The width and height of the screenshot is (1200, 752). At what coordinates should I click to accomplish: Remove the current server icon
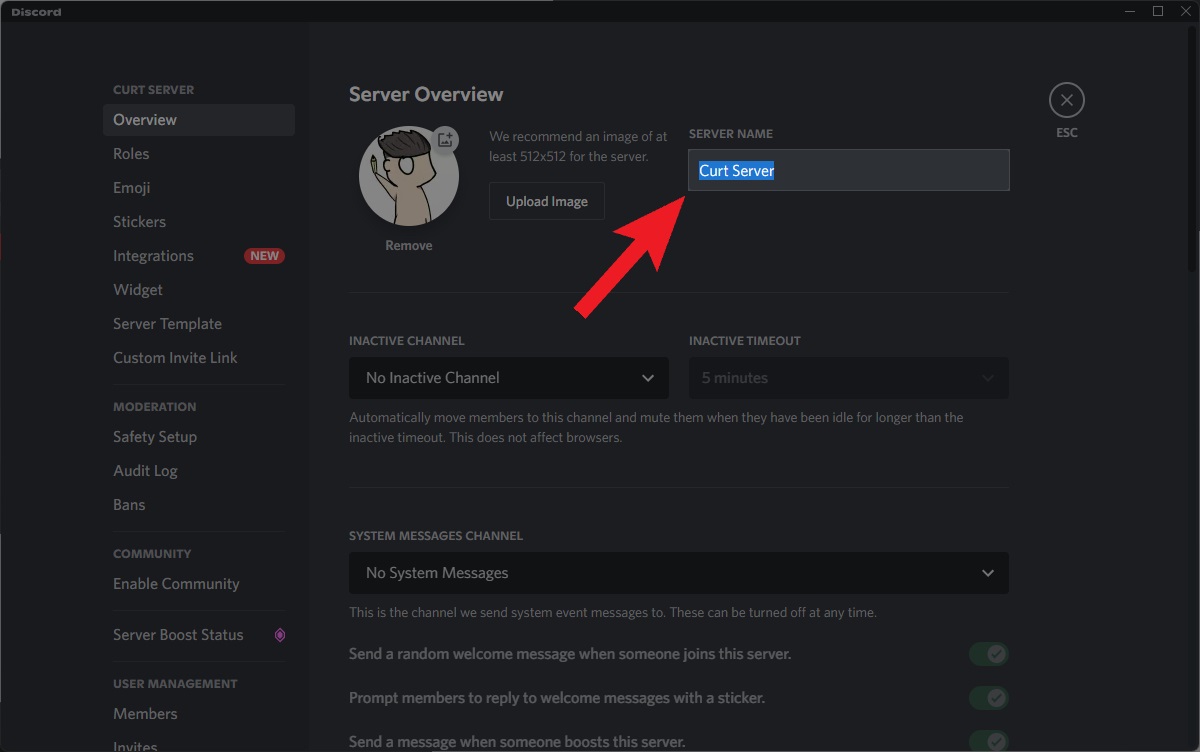tap(409, 244)
